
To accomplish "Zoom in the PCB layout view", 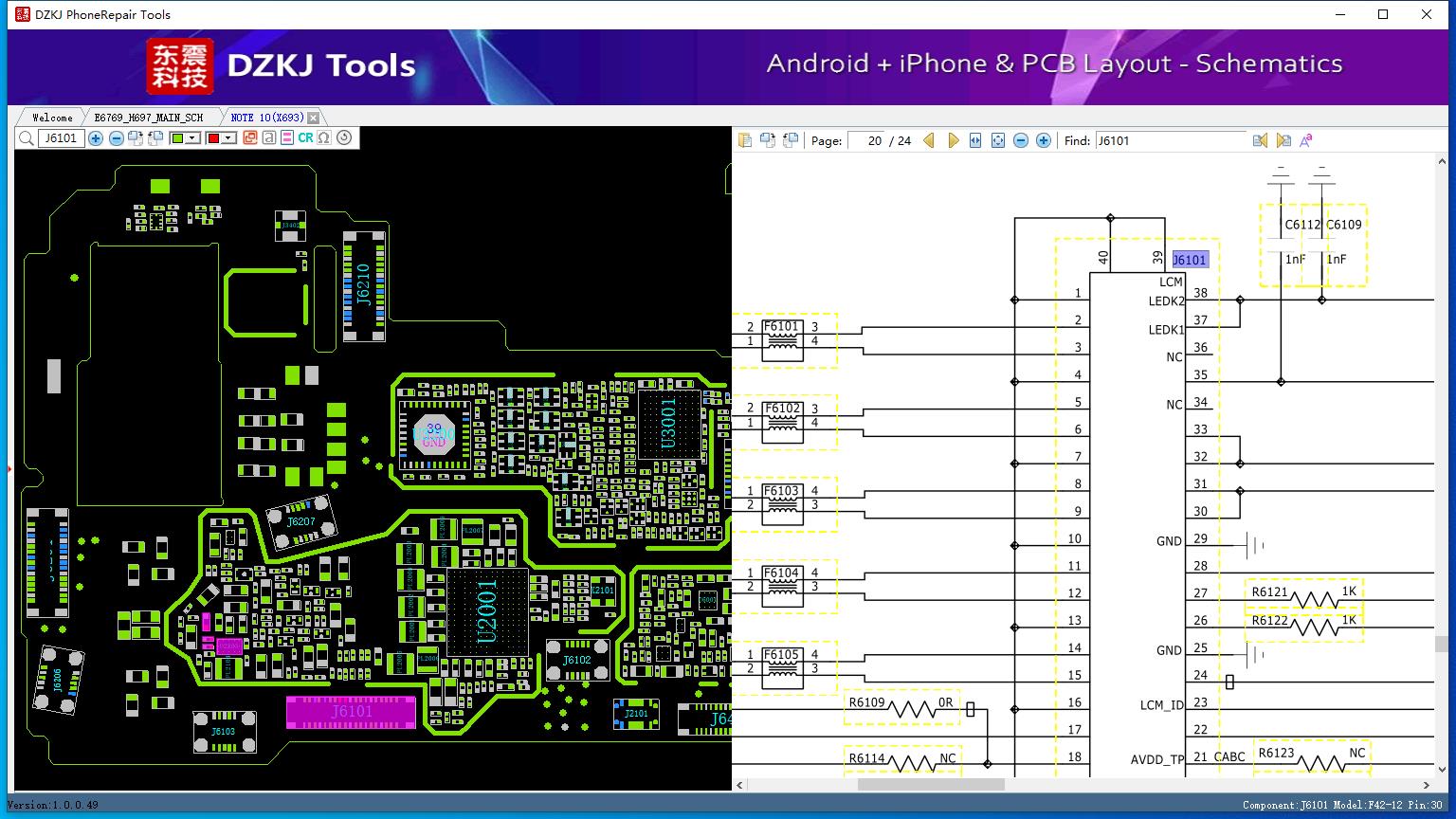I will tap(96, 138).
